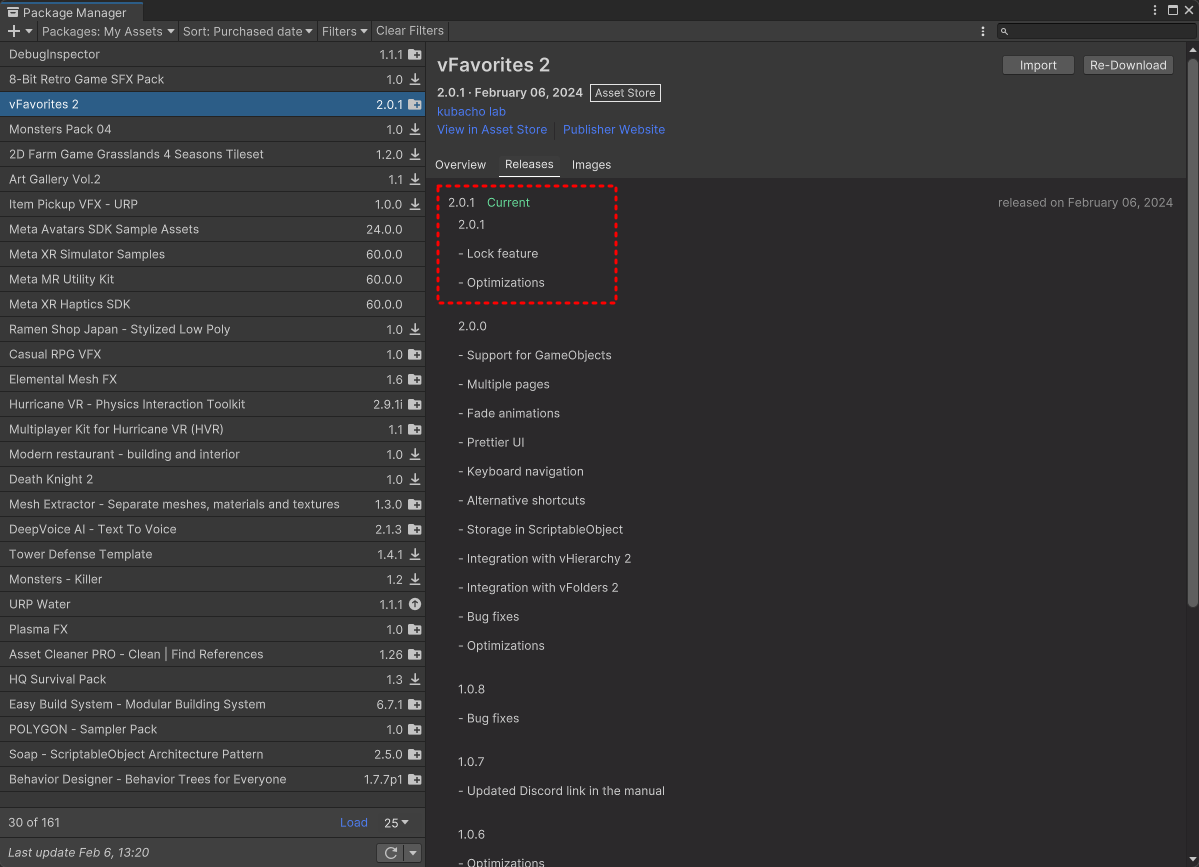Click the update arrow icon for URP Water
This screenshot has height=867, width=1199.
414,604
